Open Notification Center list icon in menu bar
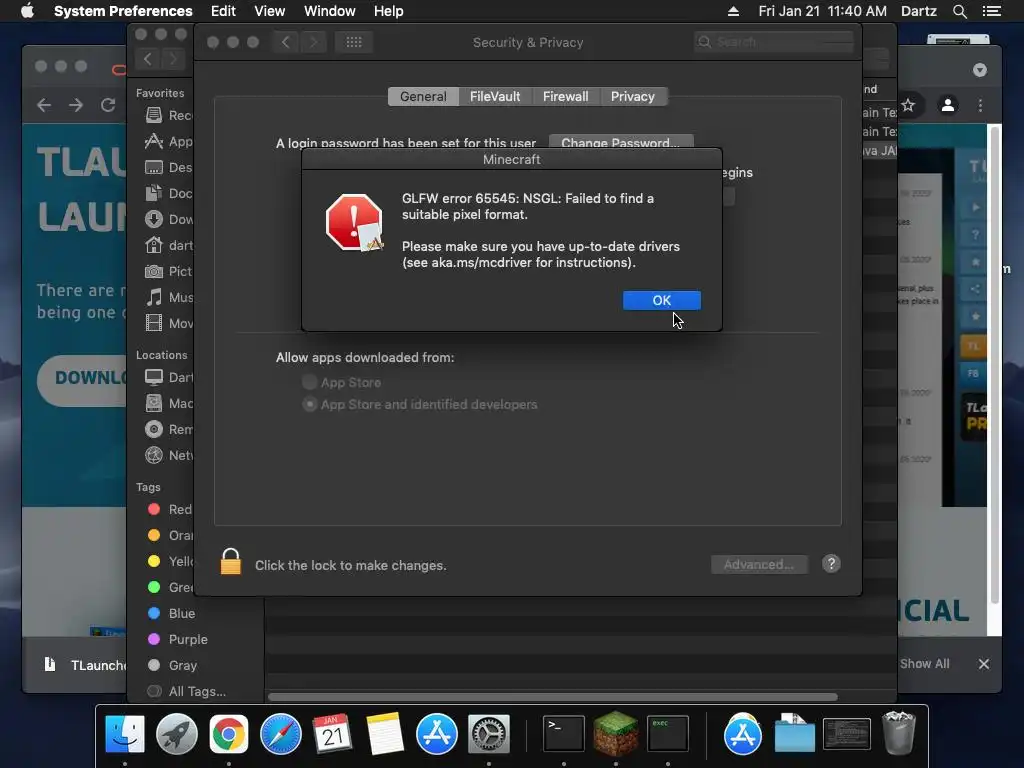Viewport: 1024px width, 768px height. [992, 11]
